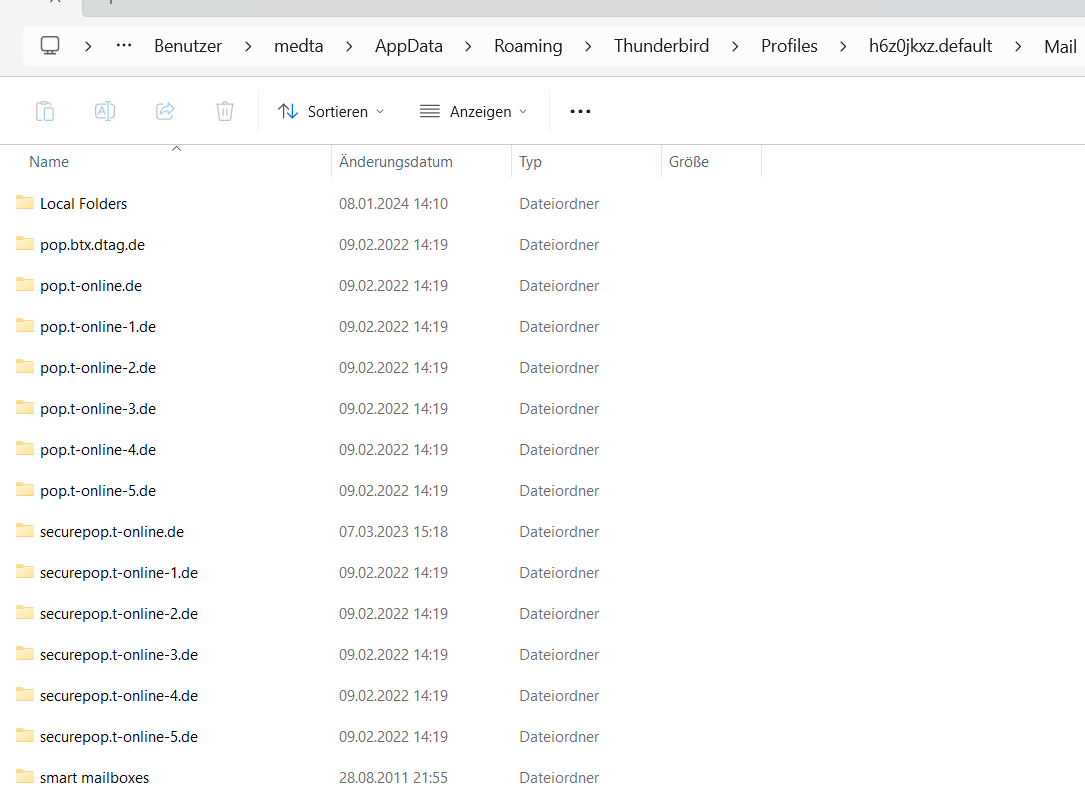1085x796 pixels.
Task: Sort by the Name column header
Action: tap(49, 162)
